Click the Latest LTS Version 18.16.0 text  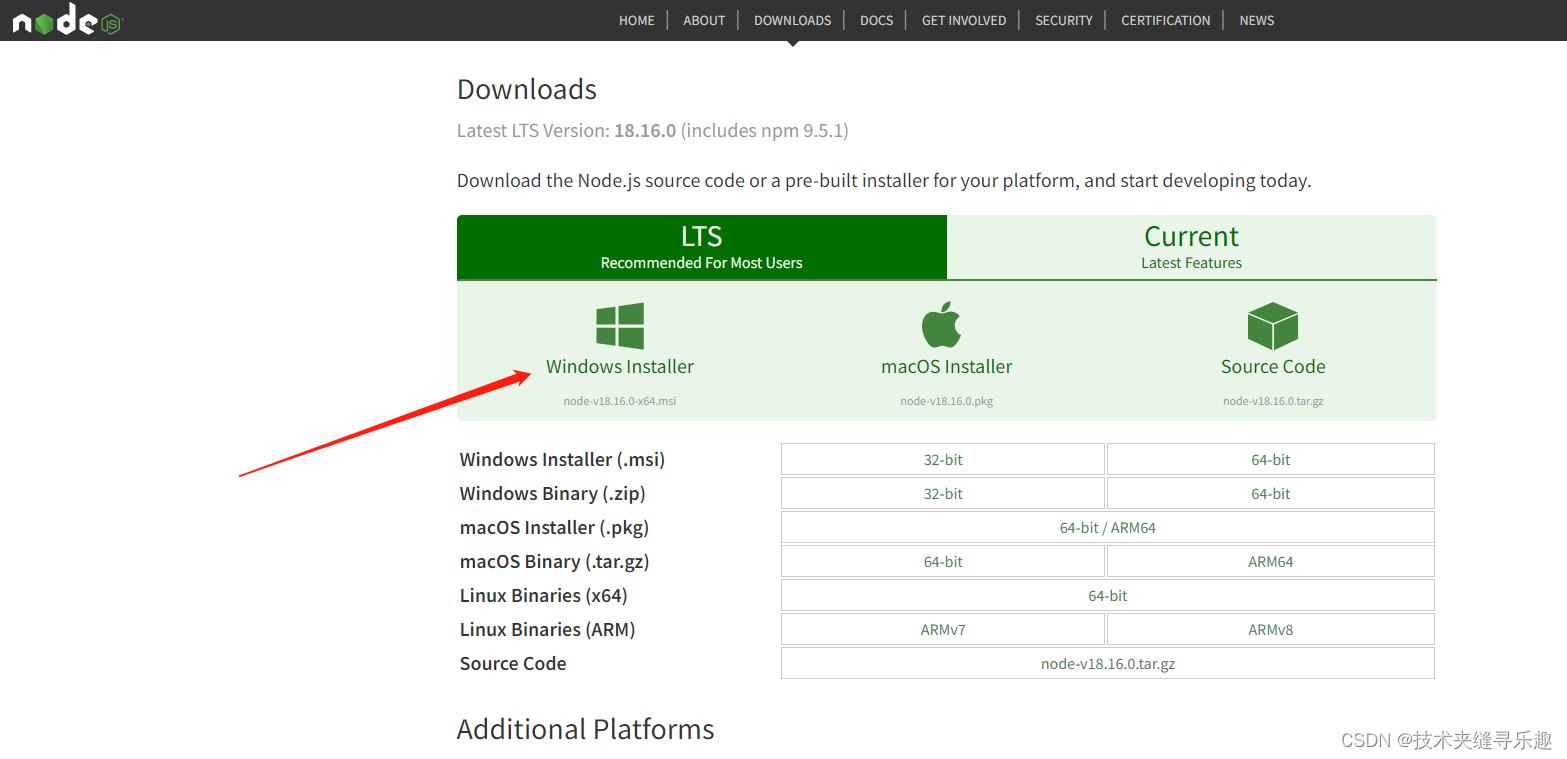click(653, 131)
